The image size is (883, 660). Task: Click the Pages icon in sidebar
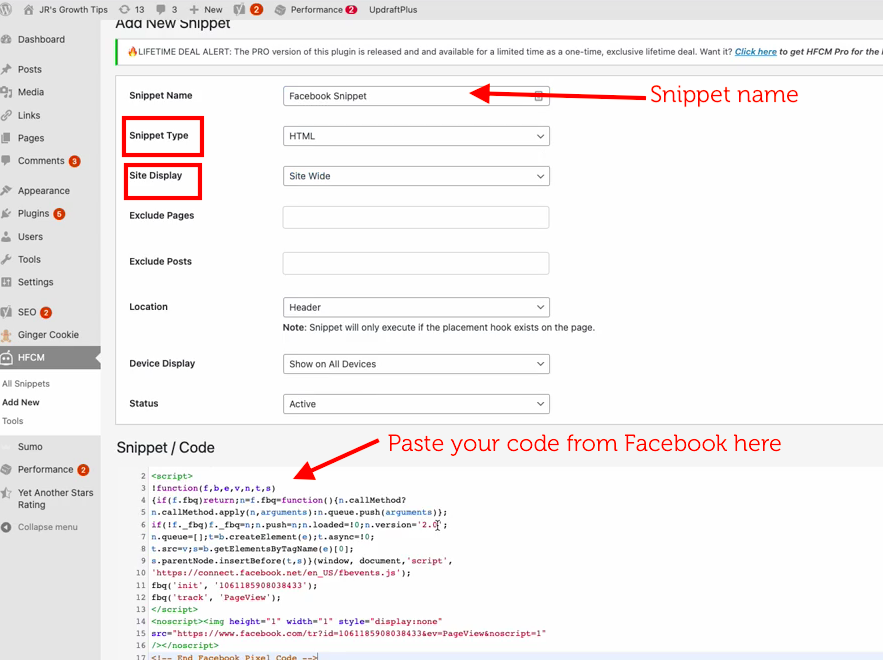pos(6,138)
